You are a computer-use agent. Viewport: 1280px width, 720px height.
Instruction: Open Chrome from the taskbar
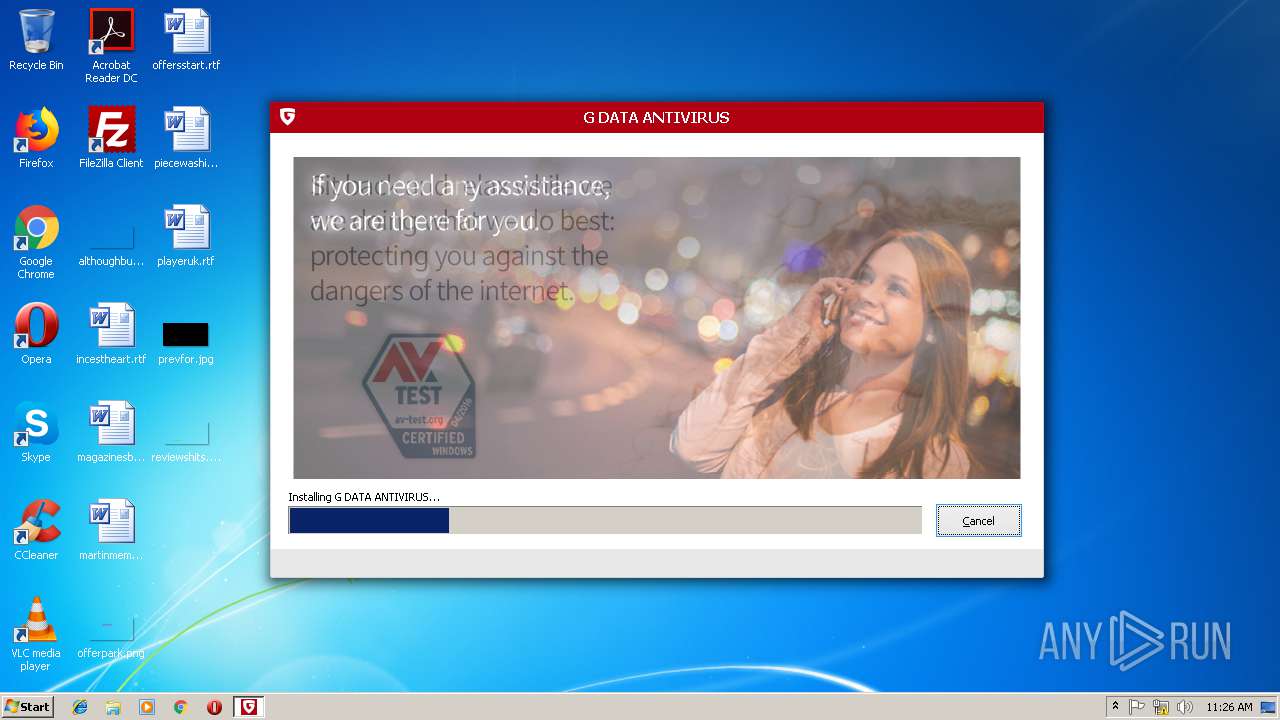[x=180, y=707]
